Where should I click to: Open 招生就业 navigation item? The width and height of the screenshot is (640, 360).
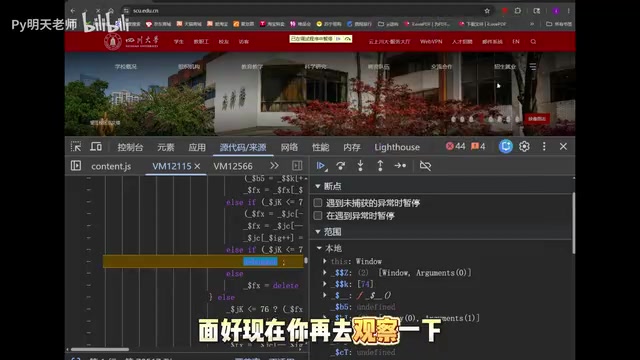tap(505, 67)
